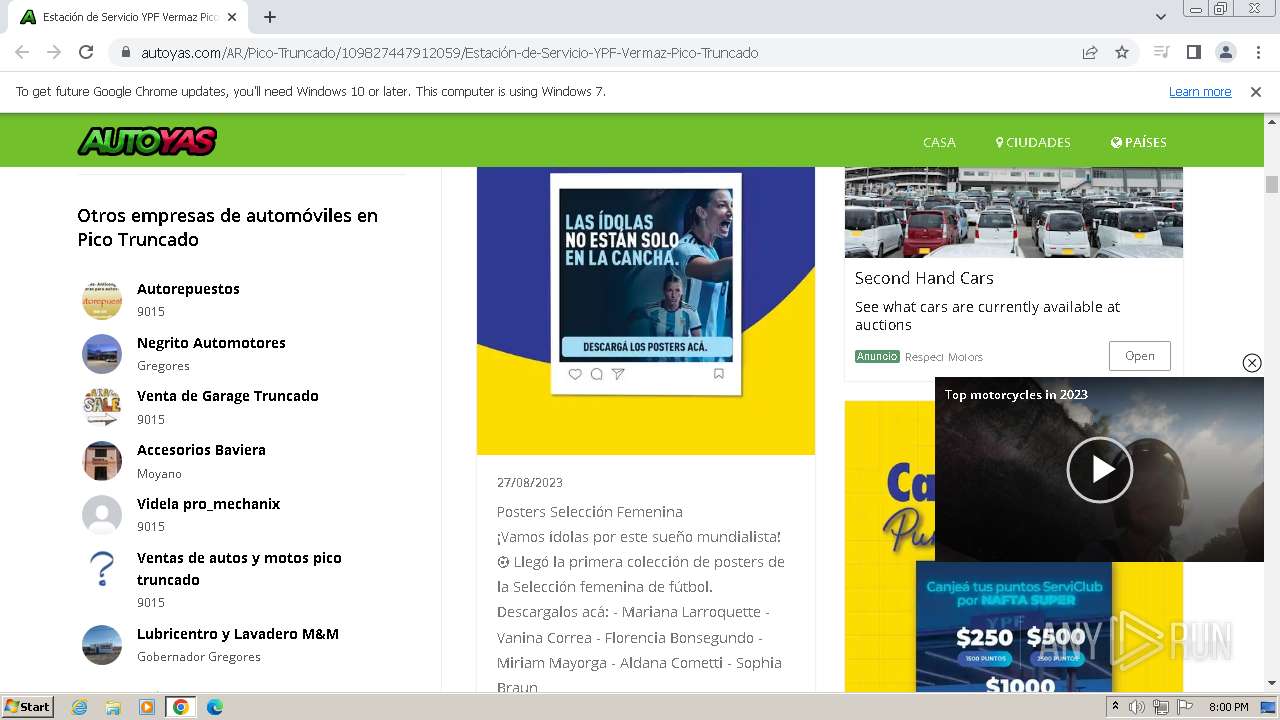Screen dimensions: 1280x720
Task: Open the Autorepuestos business link
Action: (188, 289)
